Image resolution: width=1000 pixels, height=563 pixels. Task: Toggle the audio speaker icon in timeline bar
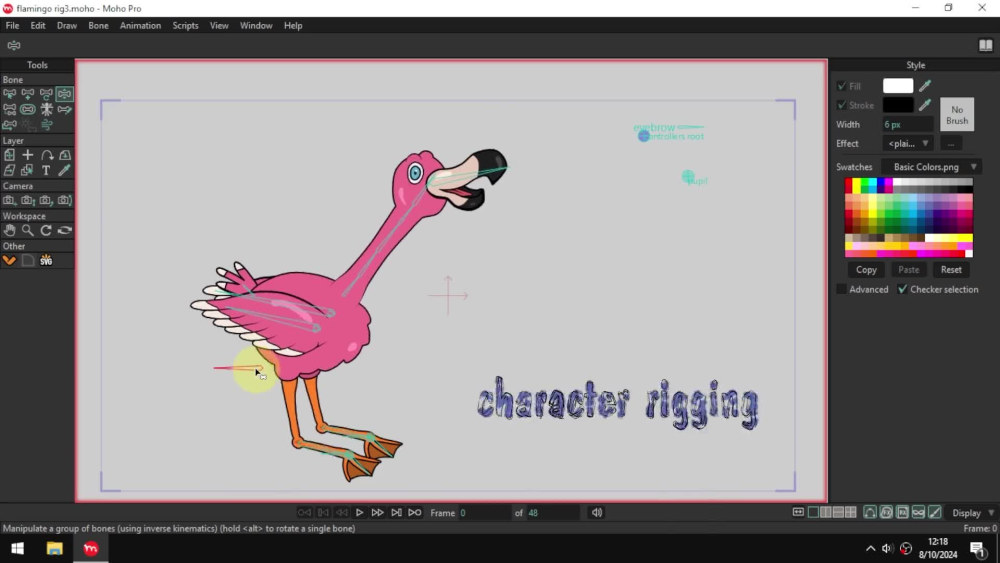click(597, 512)
